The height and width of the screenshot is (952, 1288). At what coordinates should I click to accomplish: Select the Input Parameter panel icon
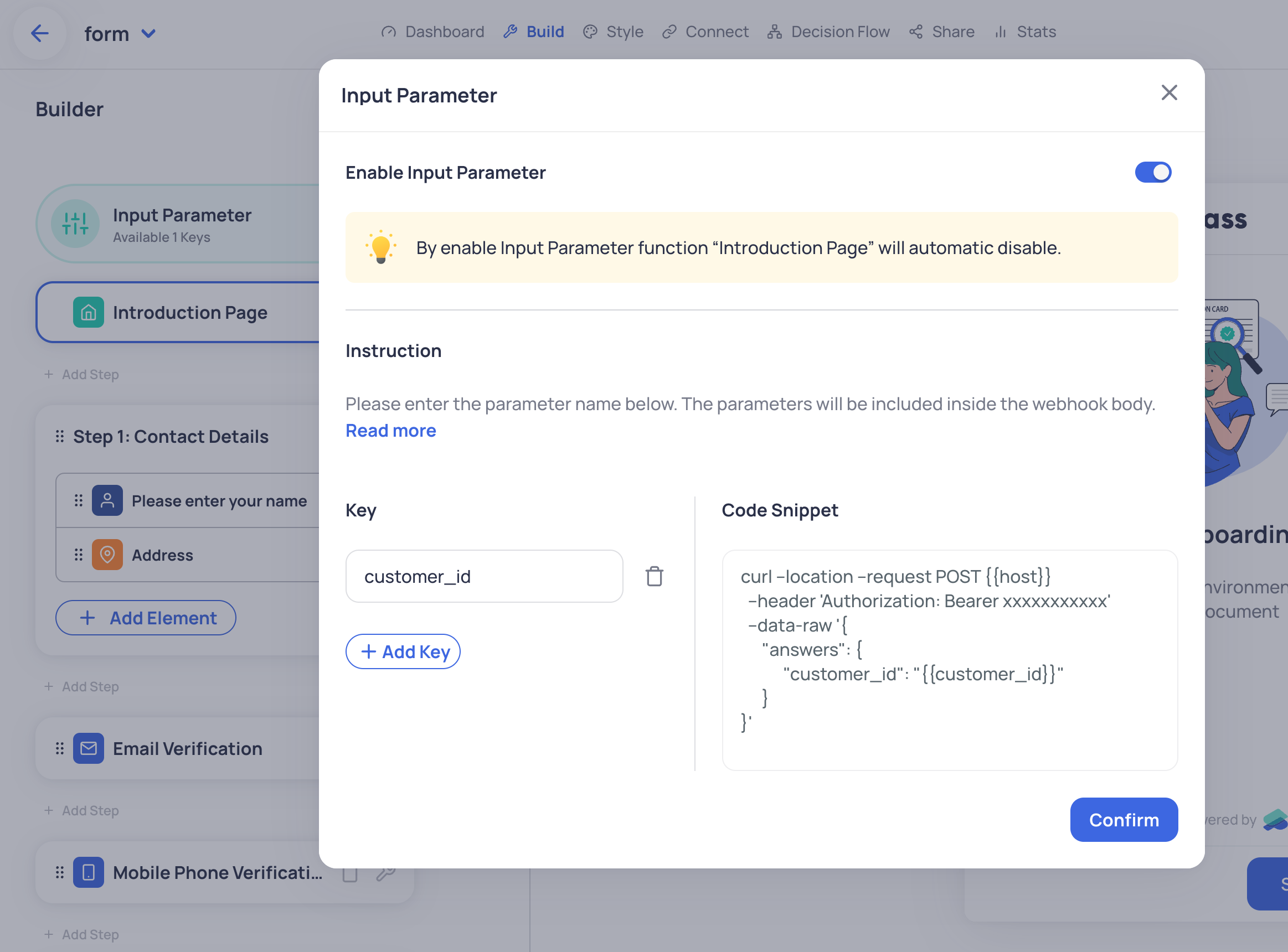74,224
